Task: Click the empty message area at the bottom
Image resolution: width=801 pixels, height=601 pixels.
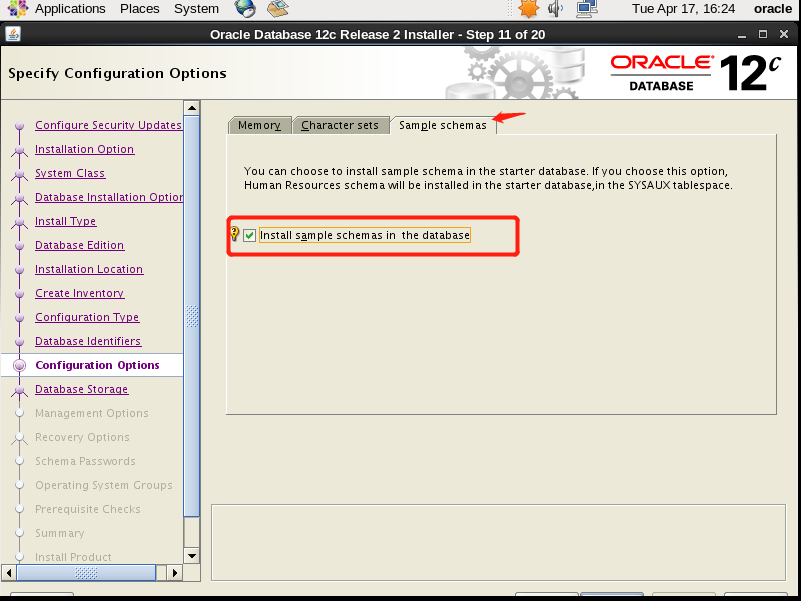Action: coord(498,543)
